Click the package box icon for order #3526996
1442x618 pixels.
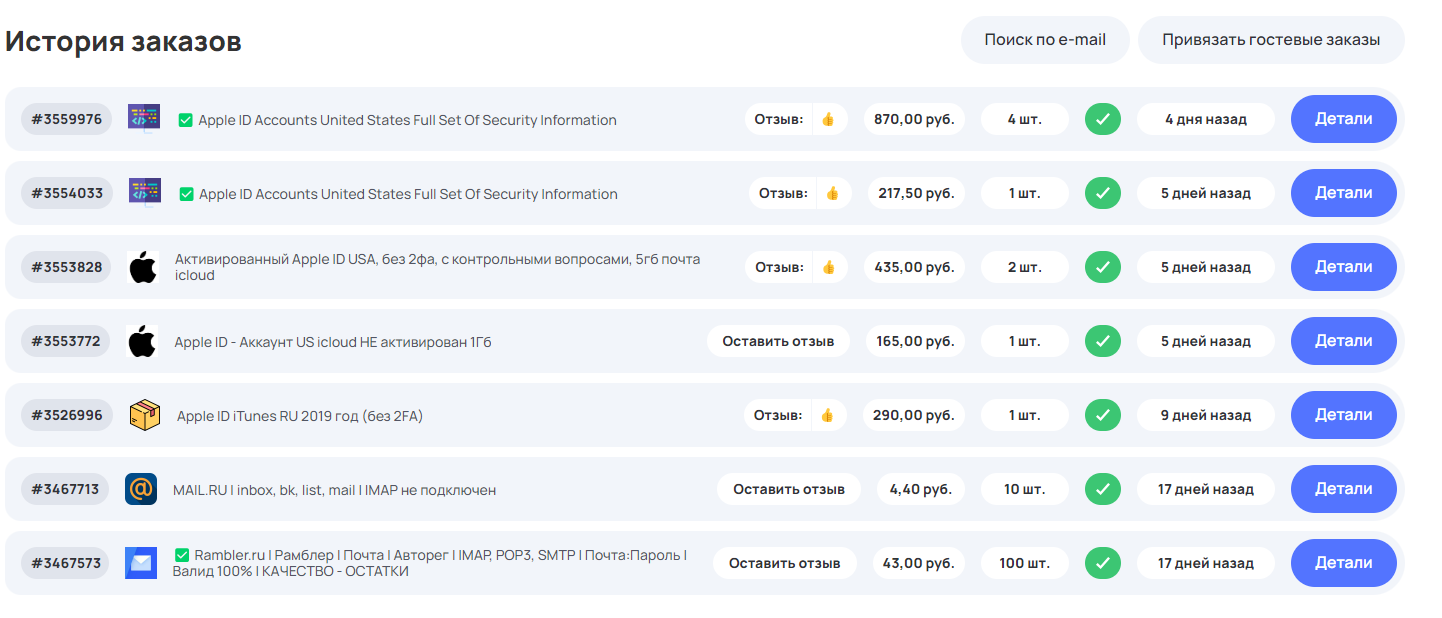click(145, 415)
